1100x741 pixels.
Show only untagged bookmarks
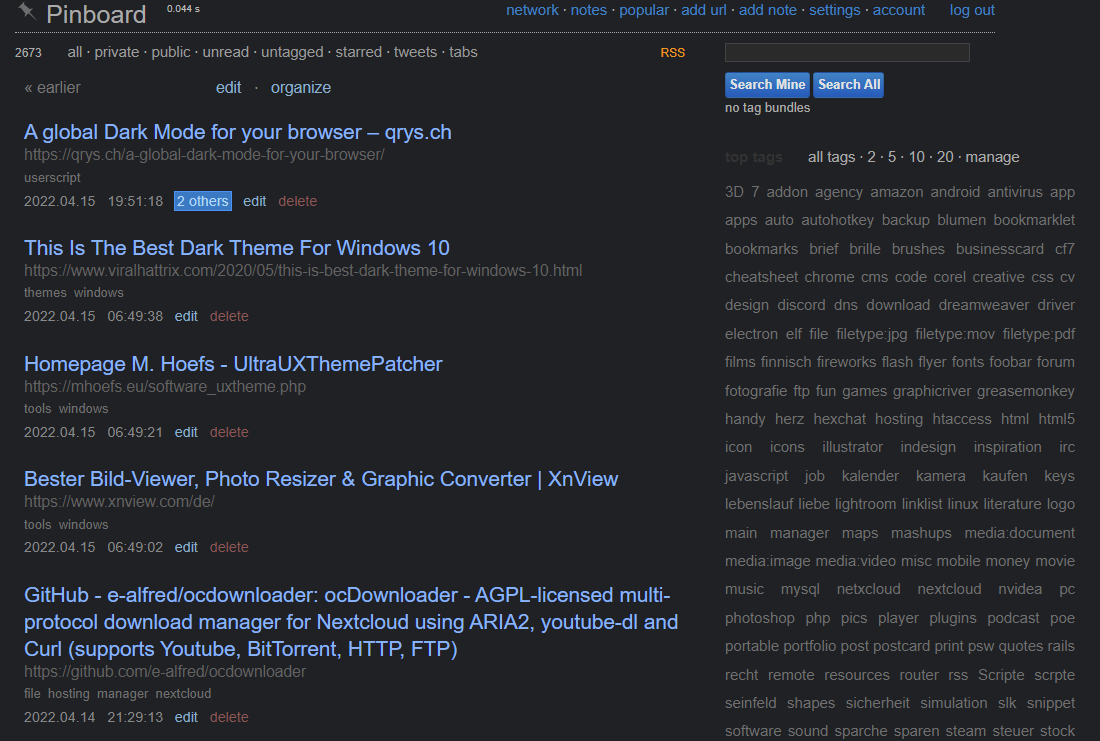pos(291,52)
